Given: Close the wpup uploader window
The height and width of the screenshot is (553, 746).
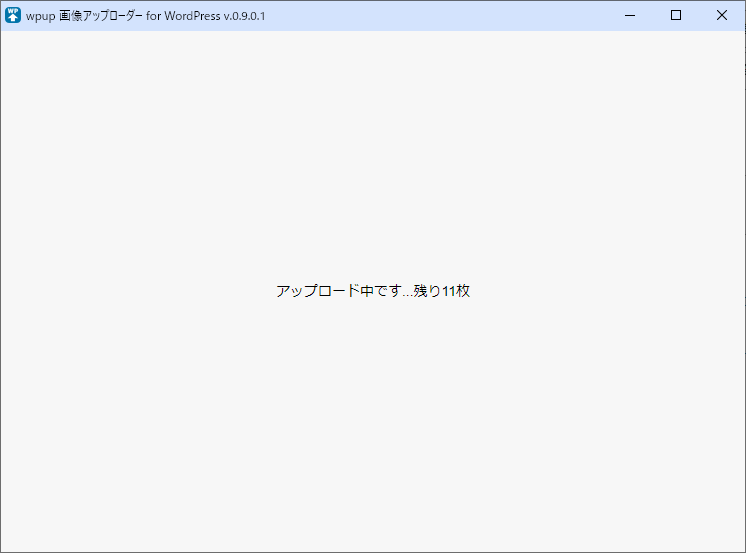Looking at the screenshot, I should (722, 15).
